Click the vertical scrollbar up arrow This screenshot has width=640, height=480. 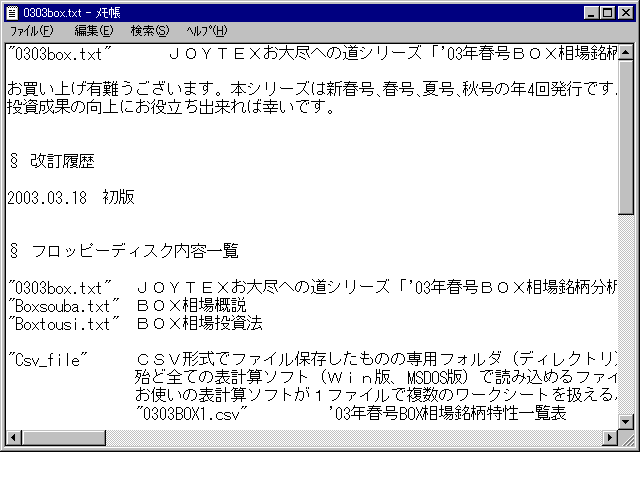[625, 52]
